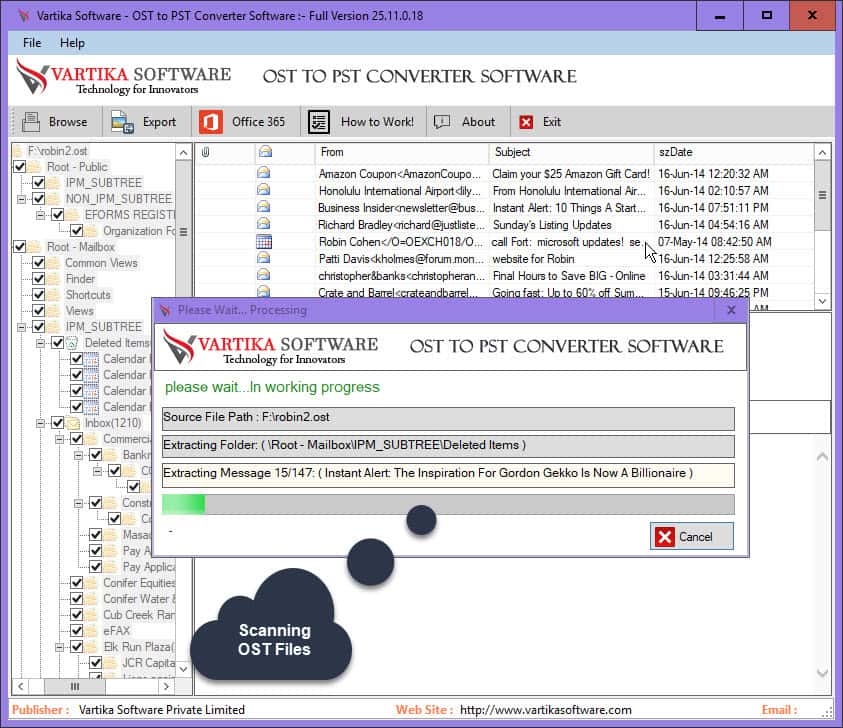The image size is (843, 728).
Task: Sort emails by From column
Action: click(402, 152)
